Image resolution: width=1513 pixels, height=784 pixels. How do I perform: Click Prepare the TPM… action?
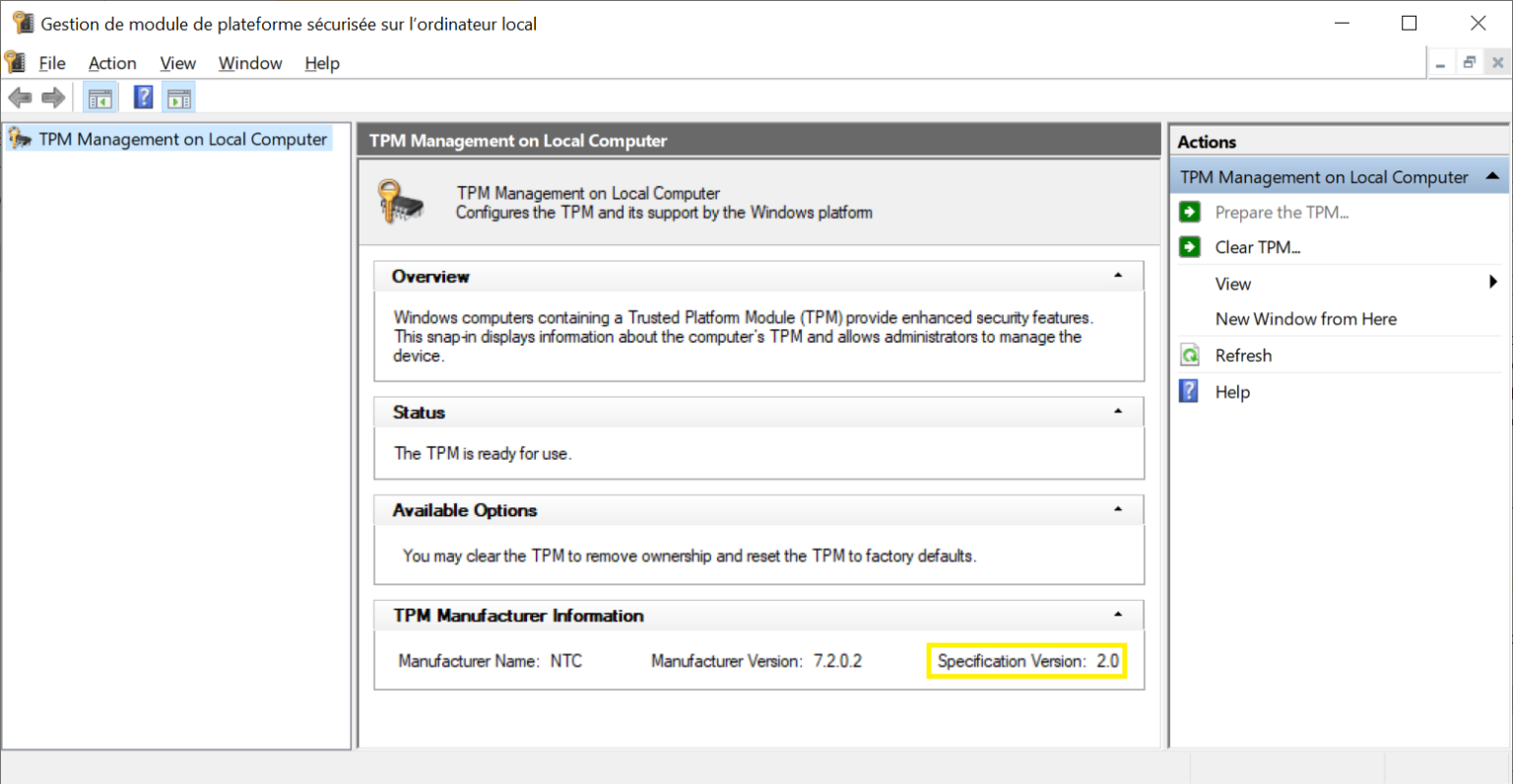(1282, 212)
